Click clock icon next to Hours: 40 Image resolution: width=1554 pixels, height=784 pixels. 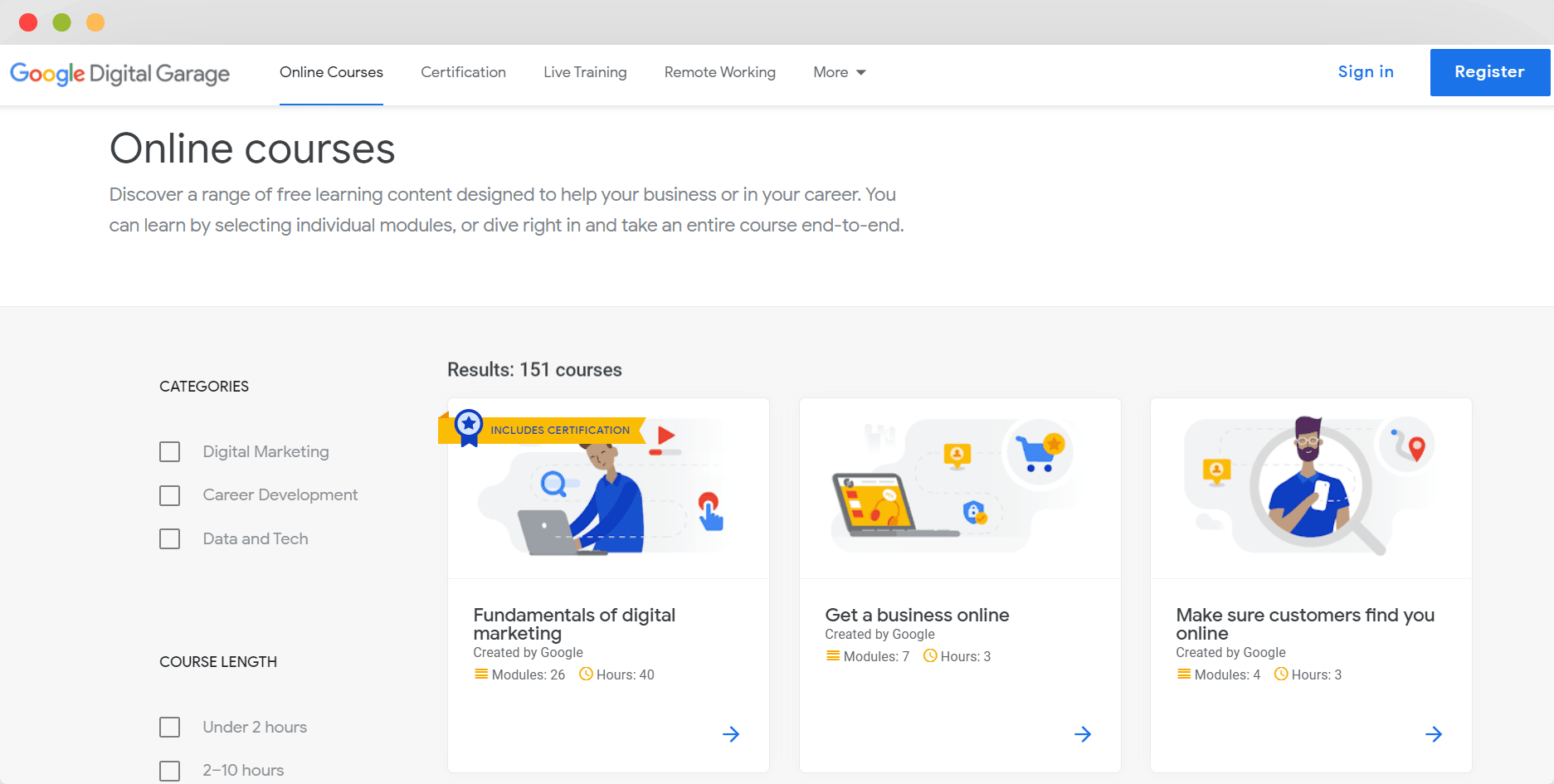[x=586, y=674]
